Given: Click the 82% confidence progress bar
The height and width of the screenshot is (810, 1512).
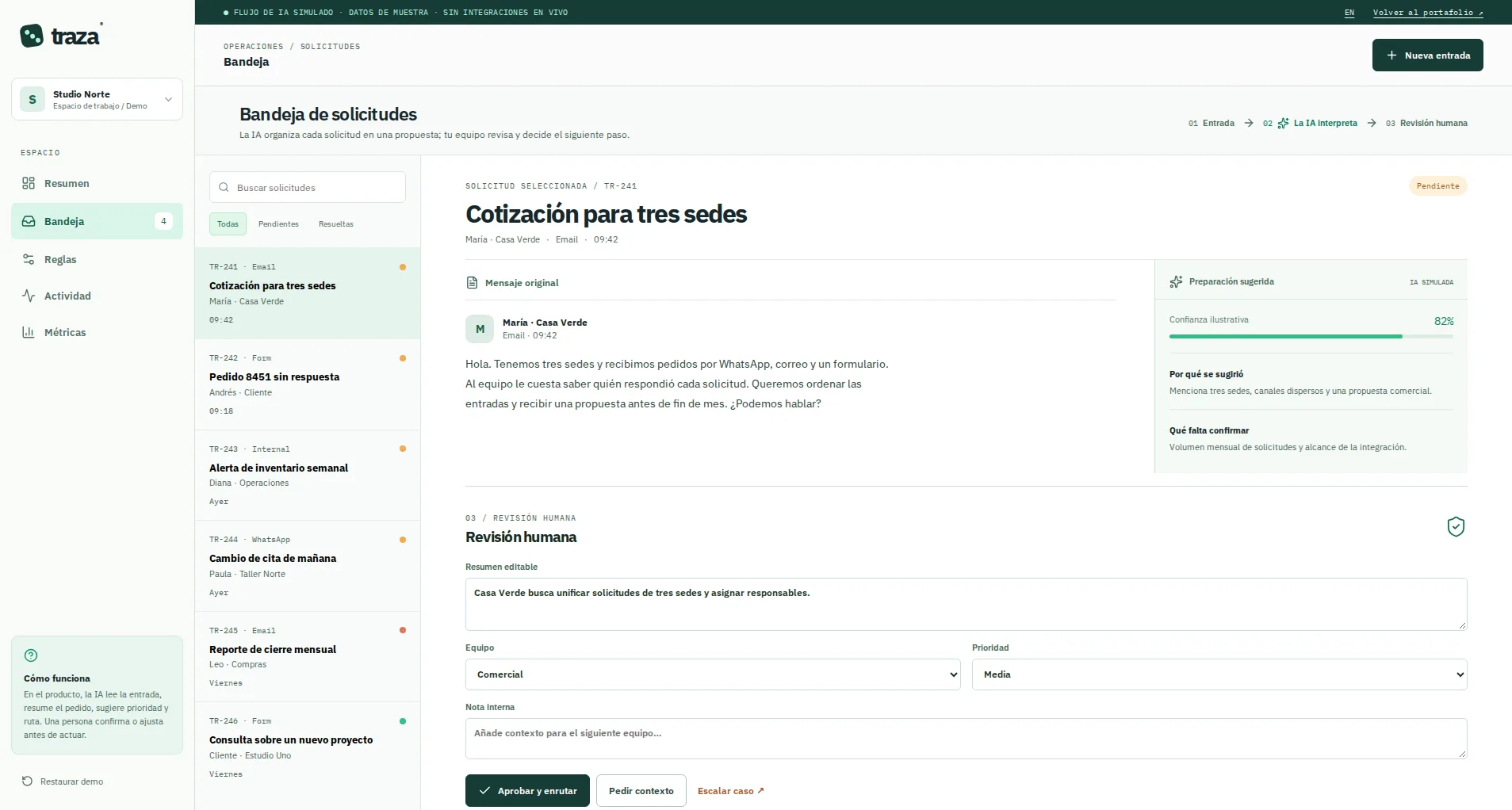Looking at the screenshot, I should click(x=1311, y=337).
